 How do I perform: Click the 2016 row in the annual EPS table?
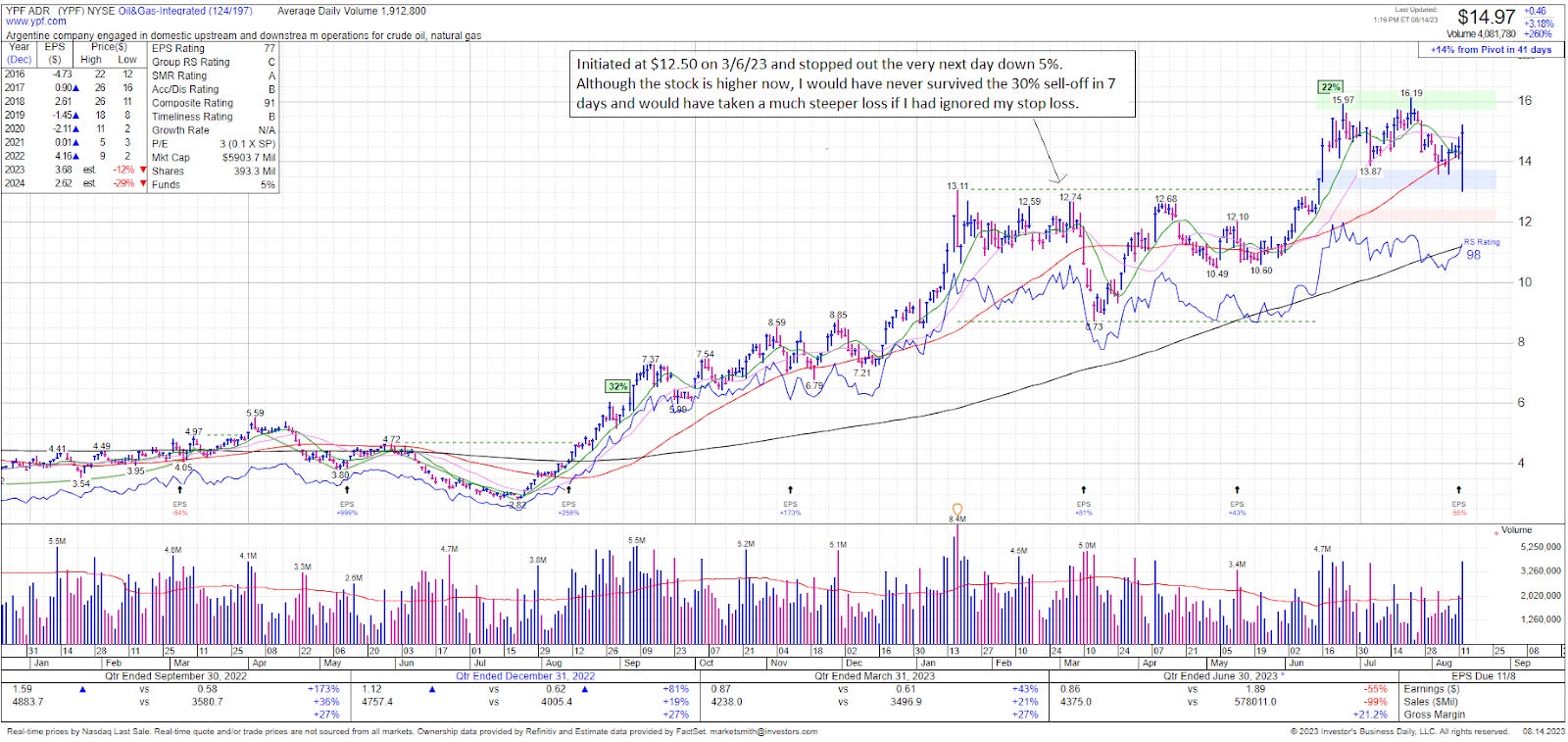[75, 74]
